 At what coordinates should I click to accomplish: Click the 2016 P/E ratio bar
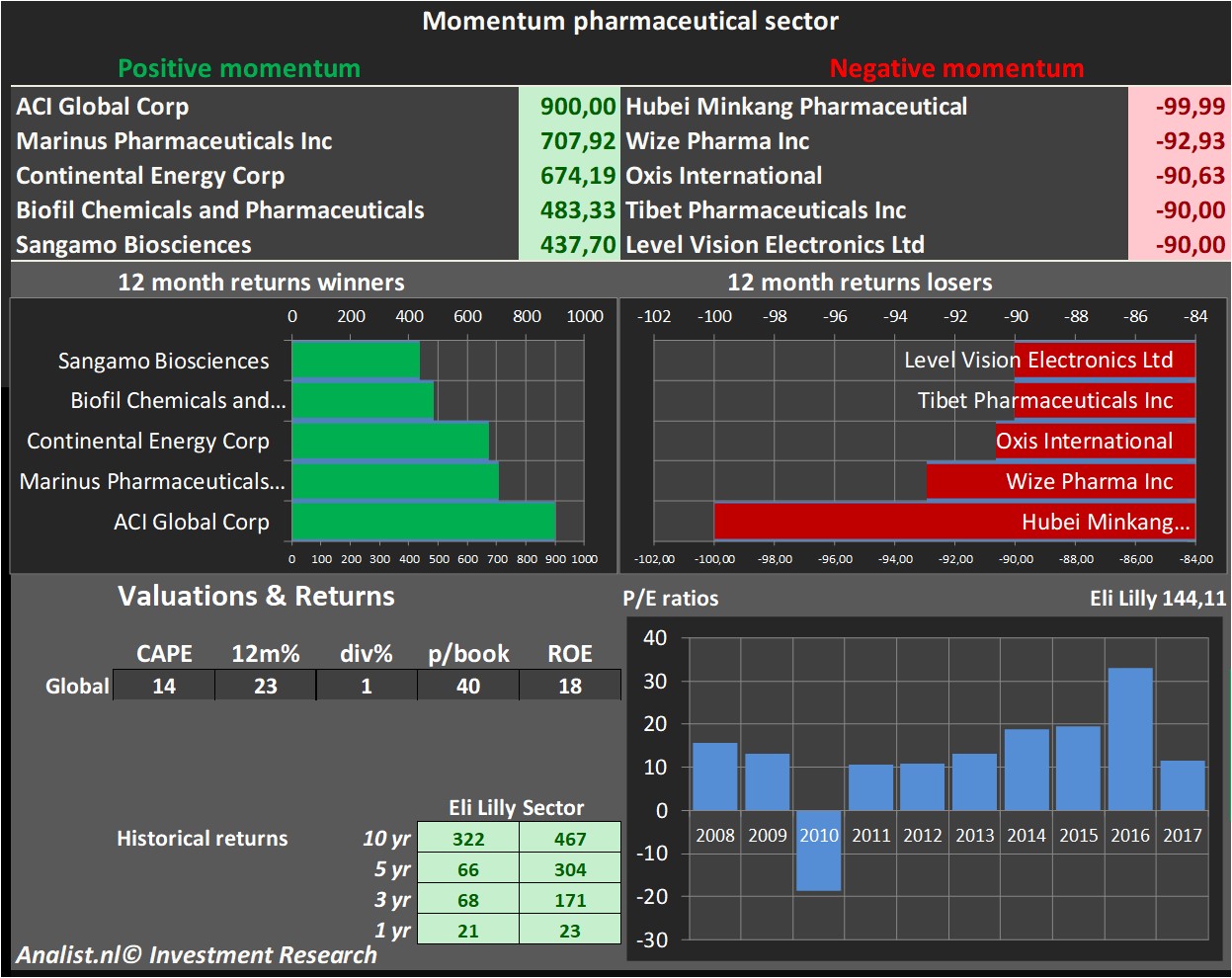coord(1130,738)
